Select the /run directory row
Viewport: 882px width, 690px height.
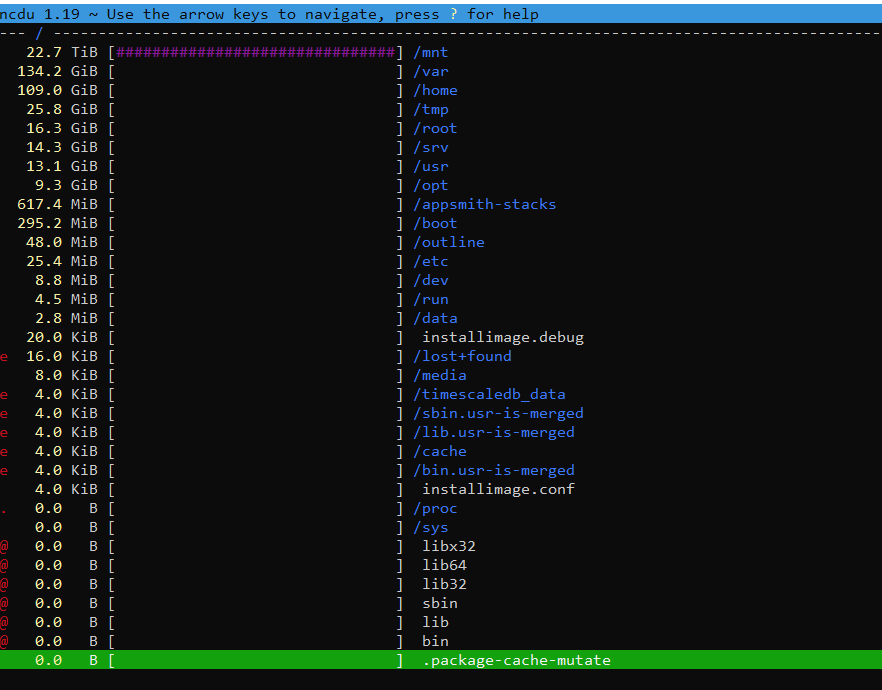(x=441, y=299)
